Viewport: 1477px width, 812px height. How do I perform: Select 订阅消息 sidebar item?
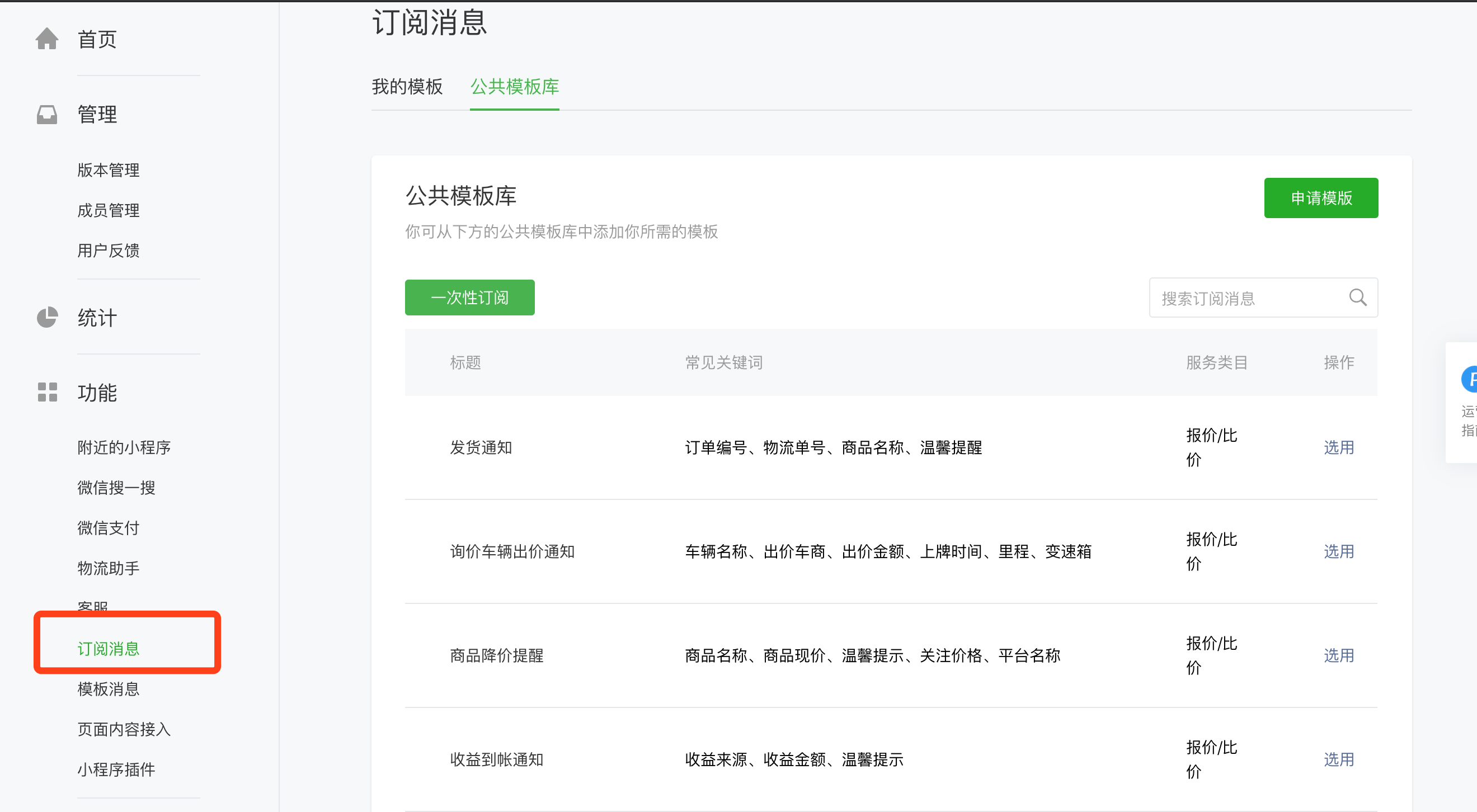pos(109,649)
